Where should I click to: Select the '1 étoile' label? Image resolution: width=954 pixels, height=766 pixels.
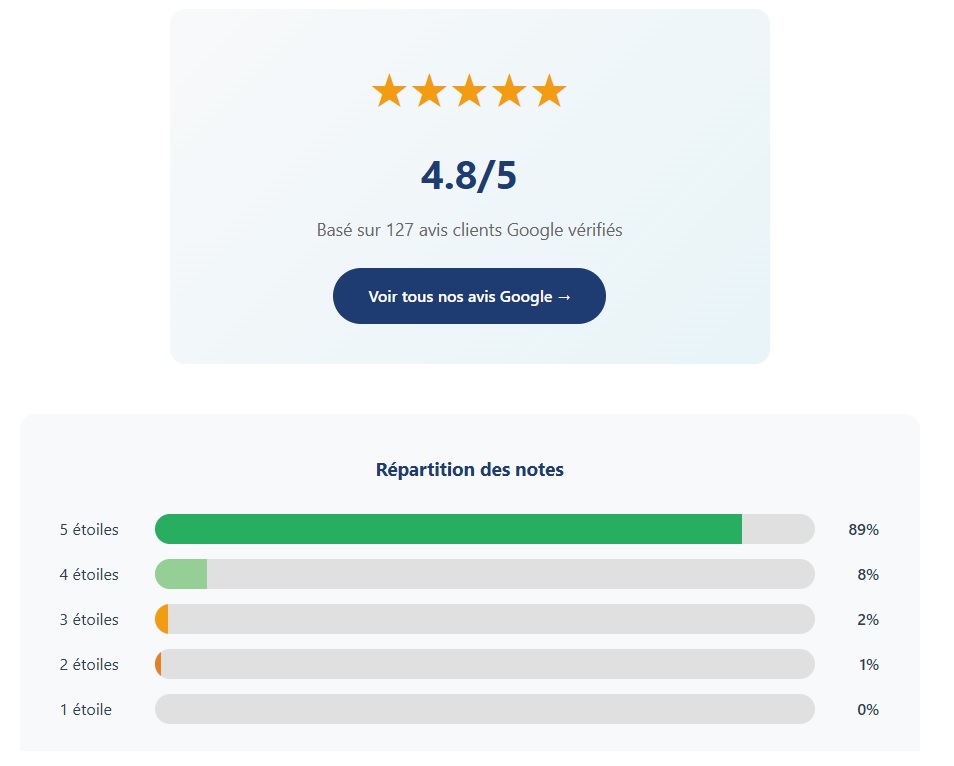click(x=86, y=709)
